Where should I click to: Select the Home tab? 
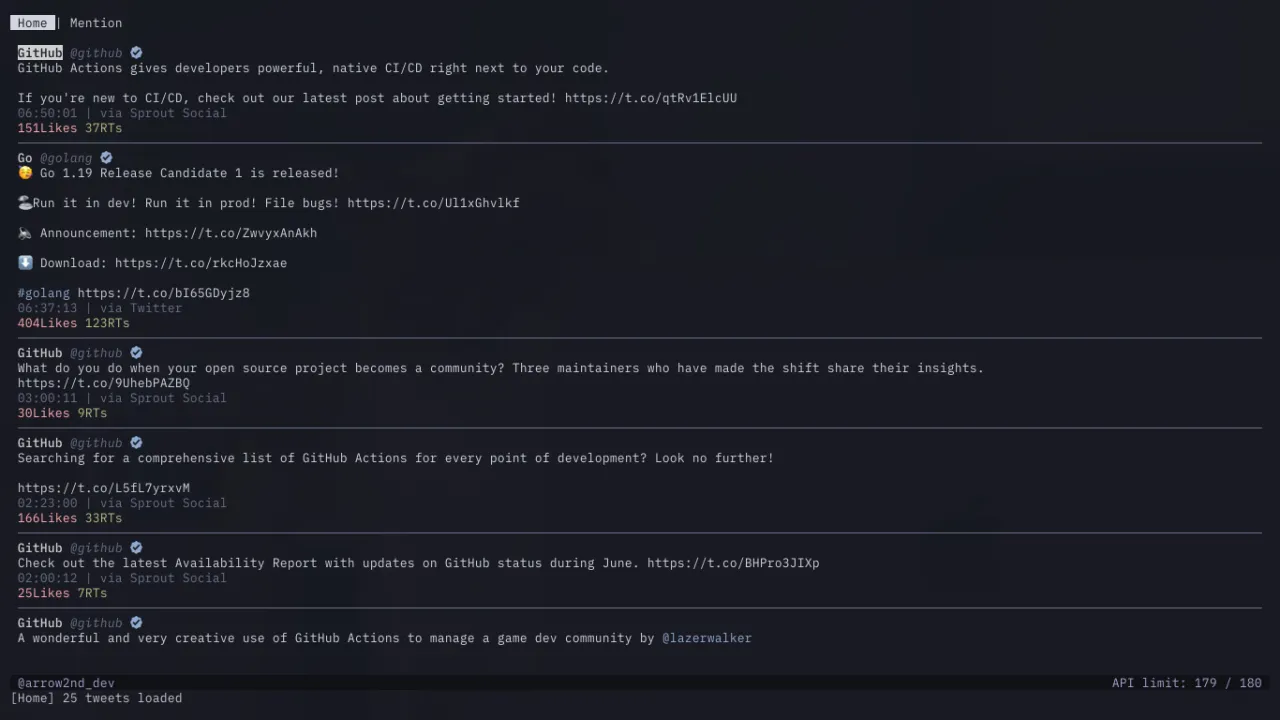32,23
